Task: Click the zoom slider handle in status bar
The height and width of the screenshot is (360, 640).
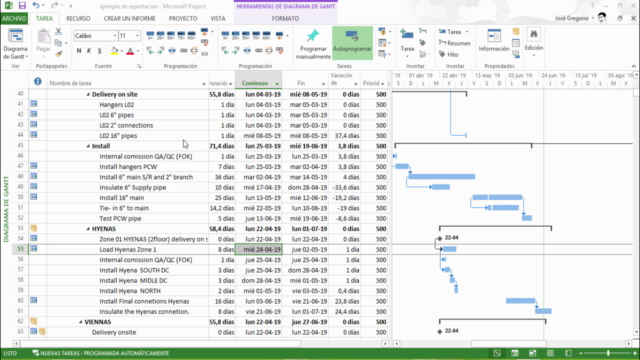Action: pyautogui.click(x=608, y=353)
